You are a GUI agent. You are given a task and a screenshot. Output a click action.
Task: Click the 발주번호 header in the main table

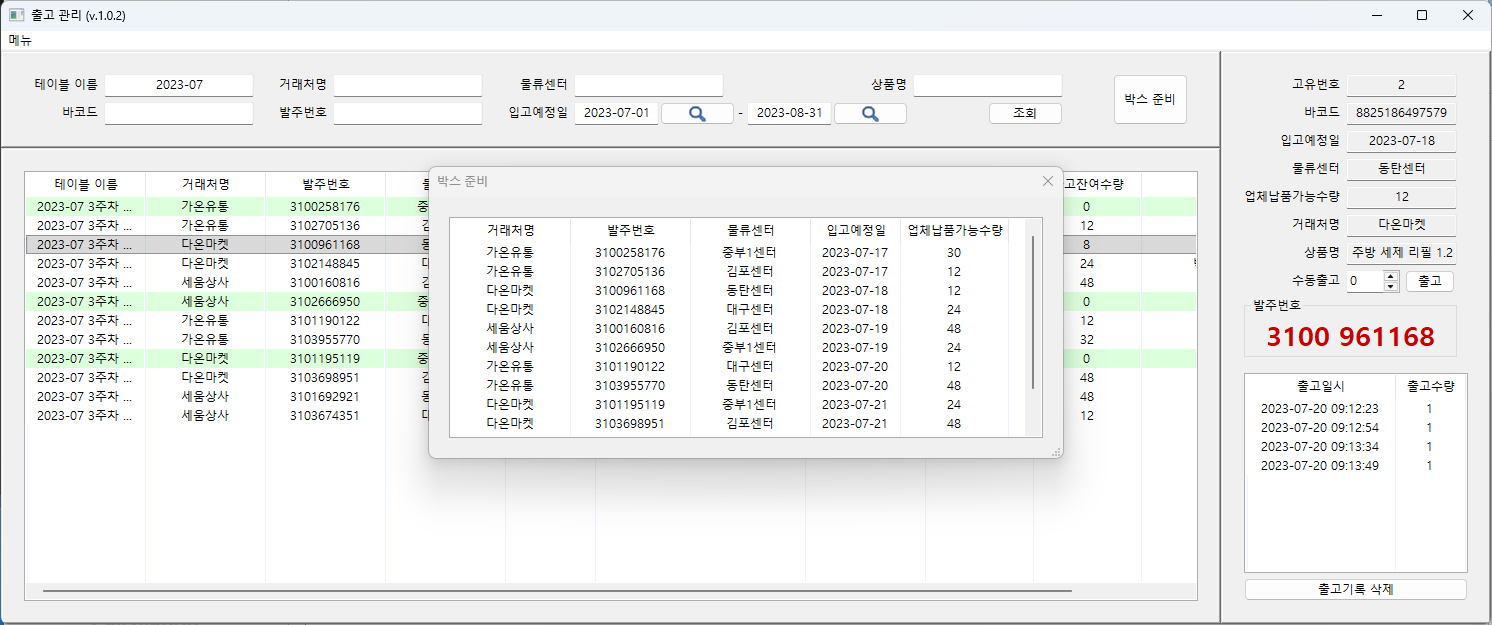coord(326,184)
